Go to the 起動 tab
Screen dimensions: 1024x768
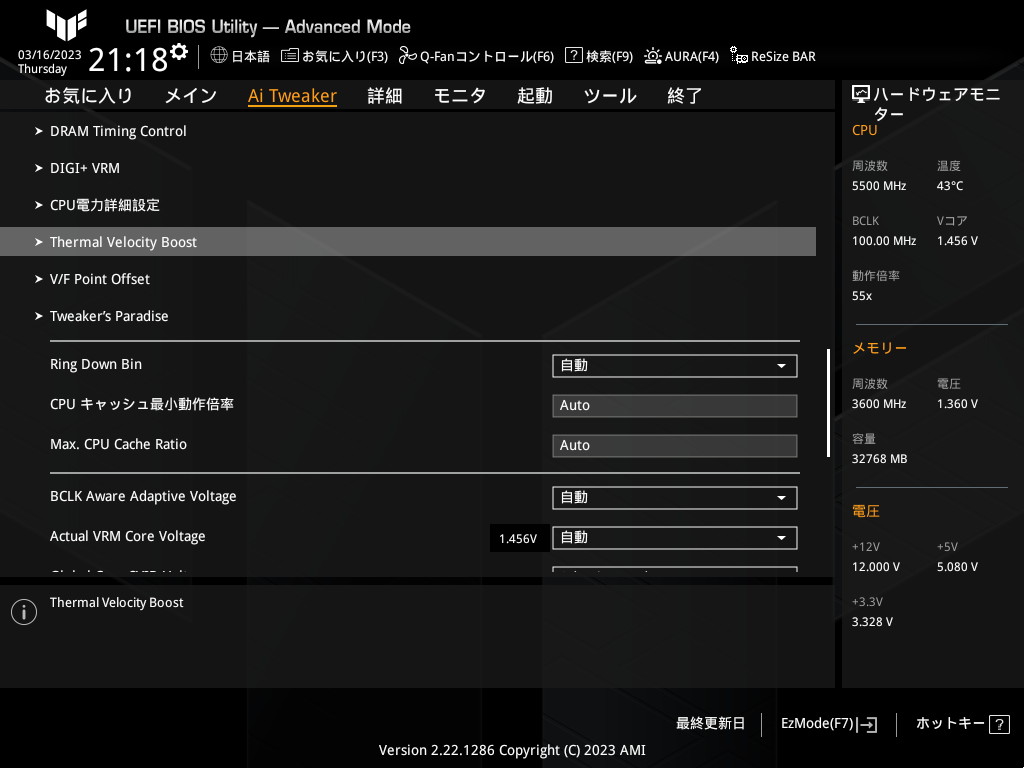[535, 96]
